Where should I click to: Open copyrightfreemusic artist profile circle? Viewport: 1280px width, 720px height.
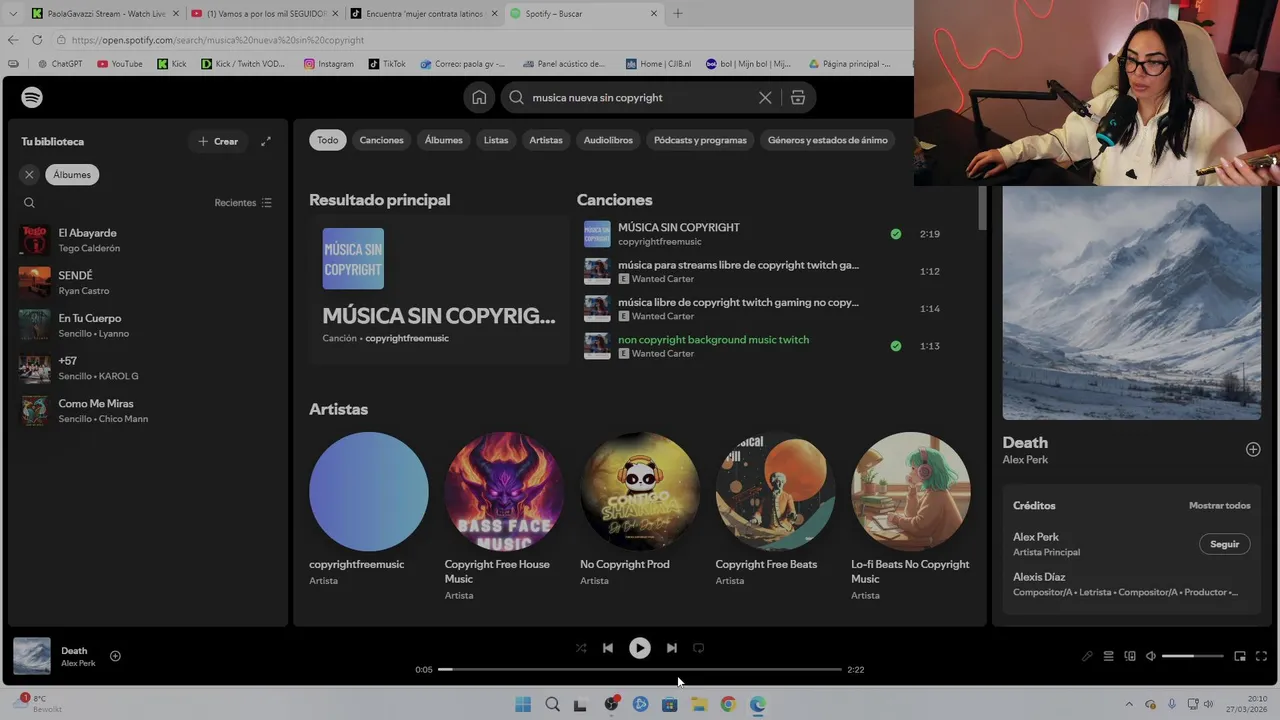(368, 491)
